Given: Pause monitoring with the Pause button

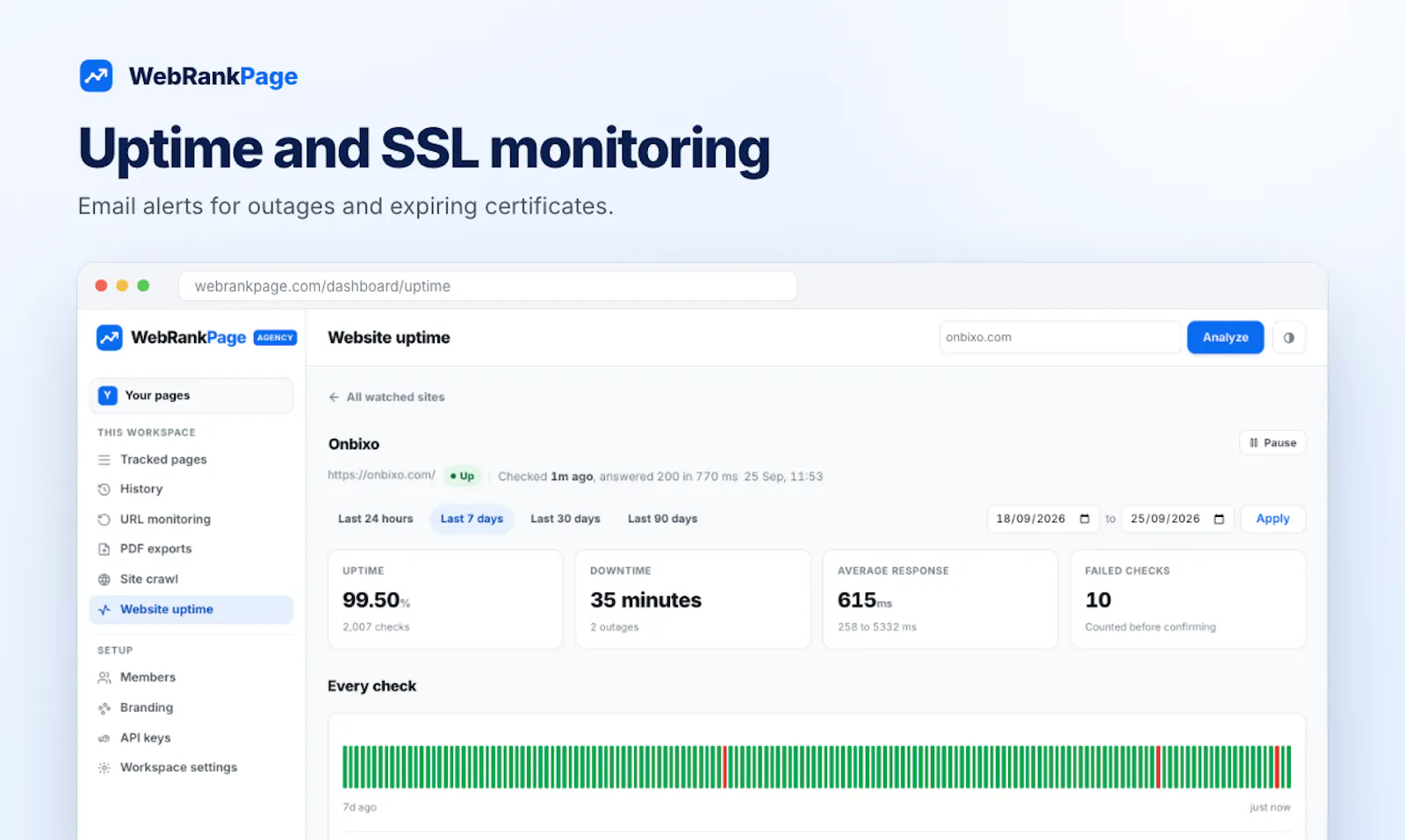Looking at the screenshot, I should [x=1272, y=443].
